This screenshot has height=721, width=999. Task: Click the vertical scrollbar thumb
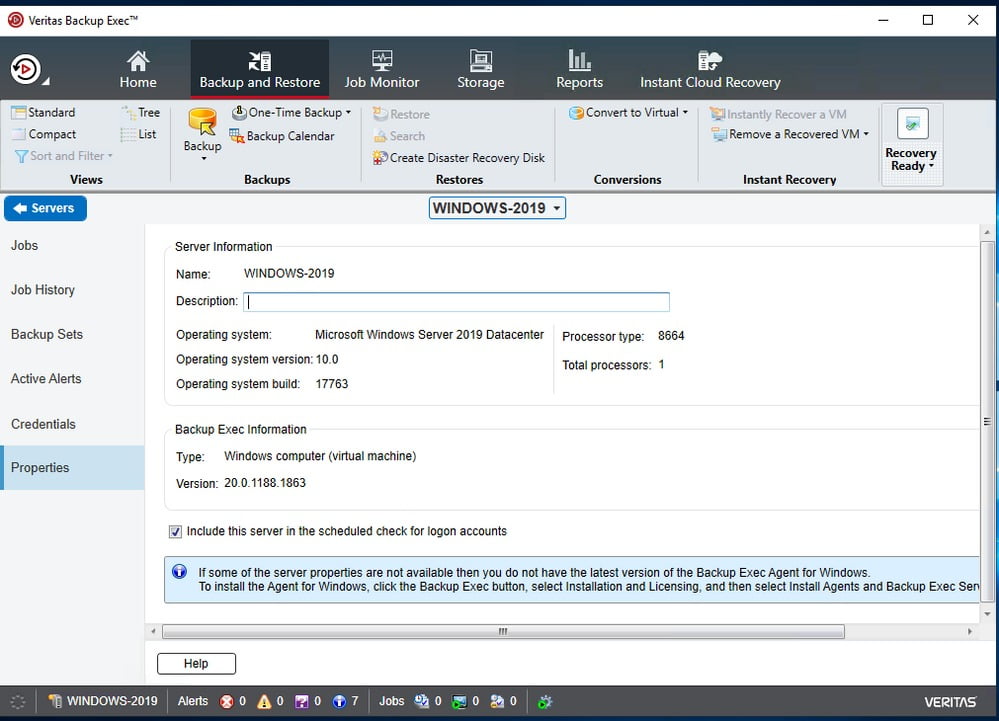click(x=987, y=421)
